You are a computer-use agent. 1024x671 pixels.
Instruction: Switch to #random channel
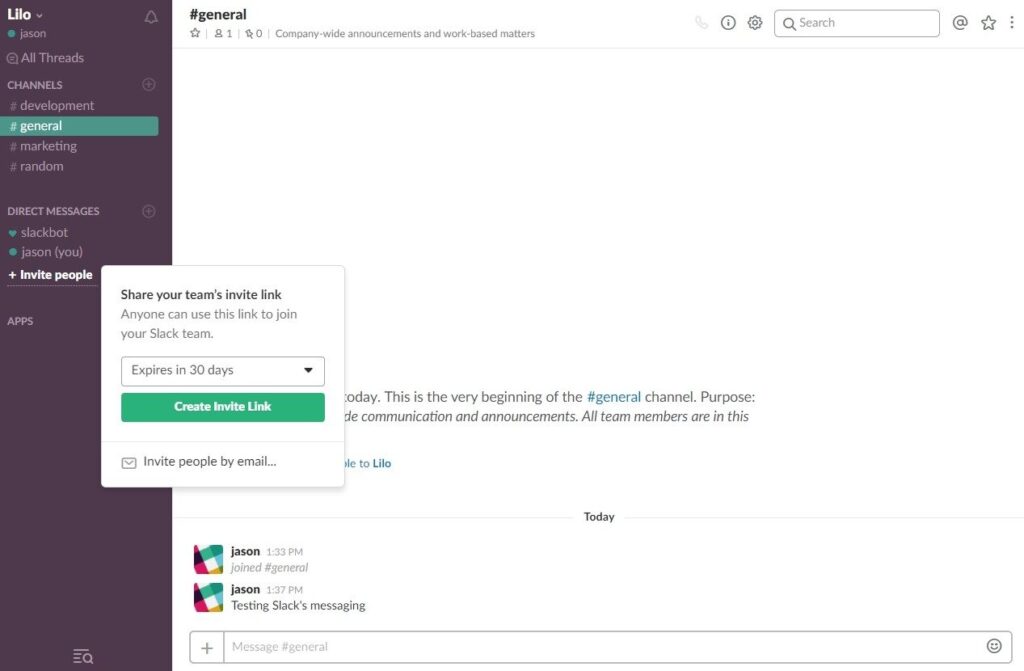[x=37, y=166]
